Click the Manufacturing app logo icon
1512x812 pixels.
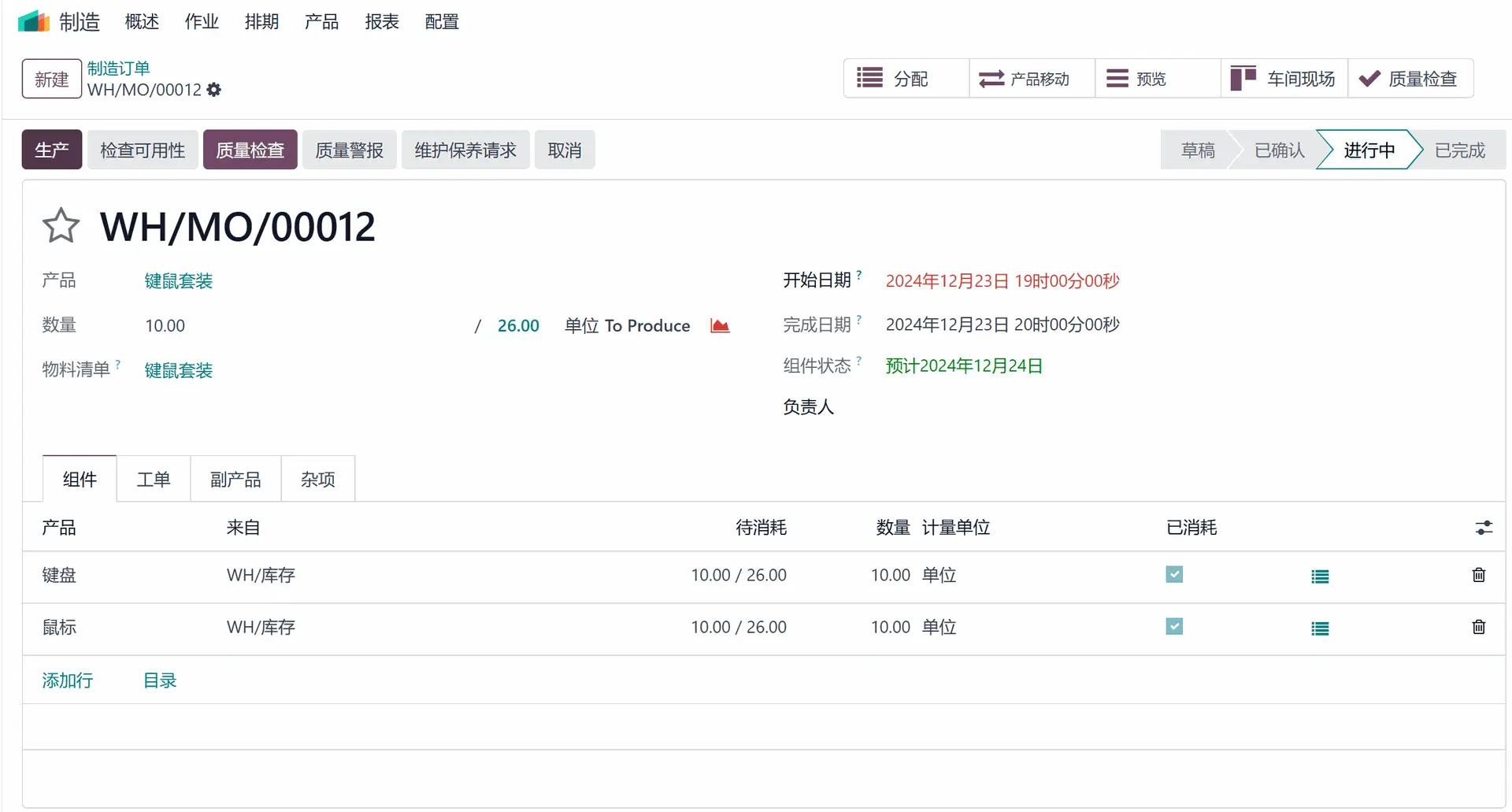[34, 21]
